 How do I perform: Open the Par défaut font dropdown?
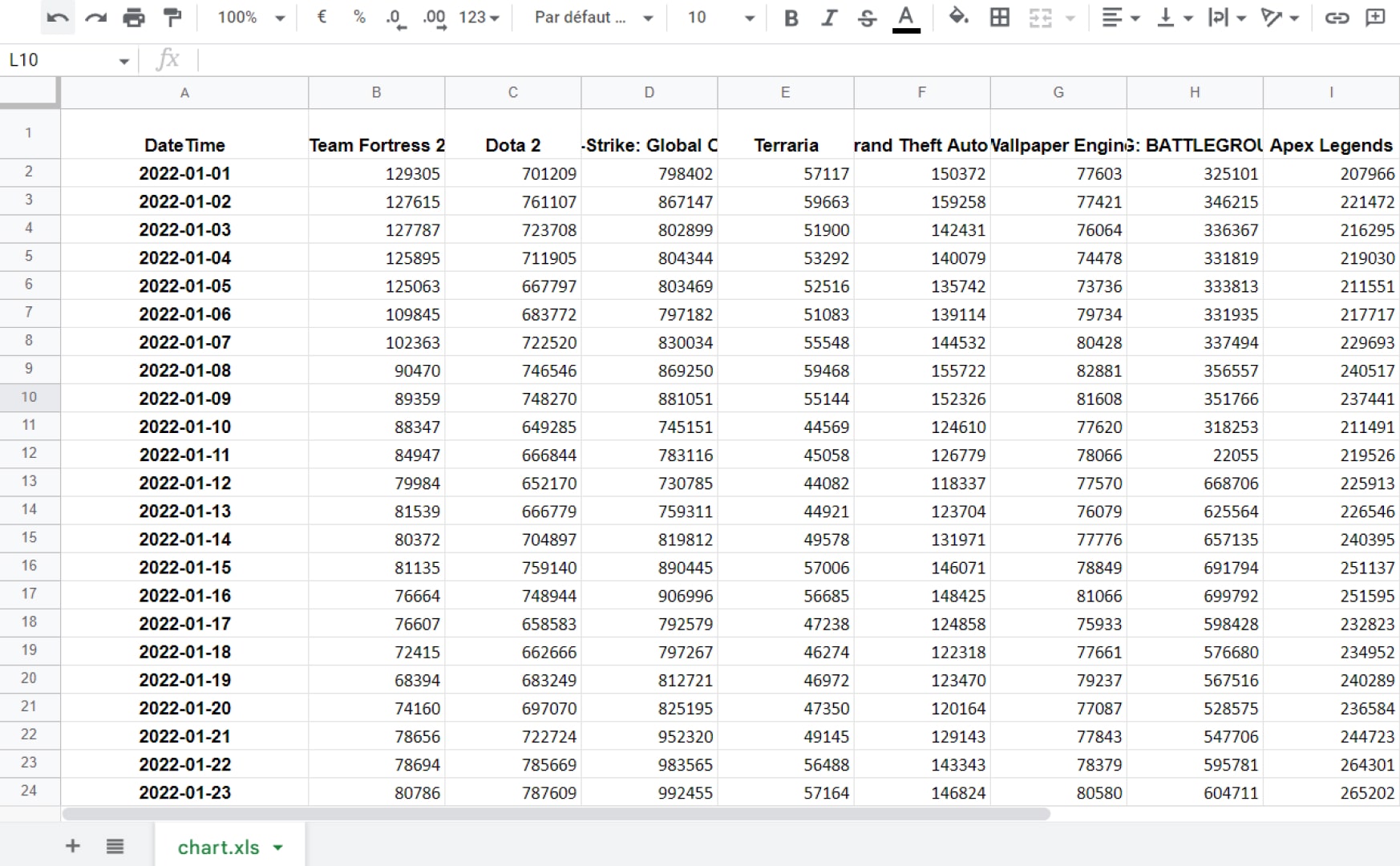pyautogui.click(x=593, y=17)
